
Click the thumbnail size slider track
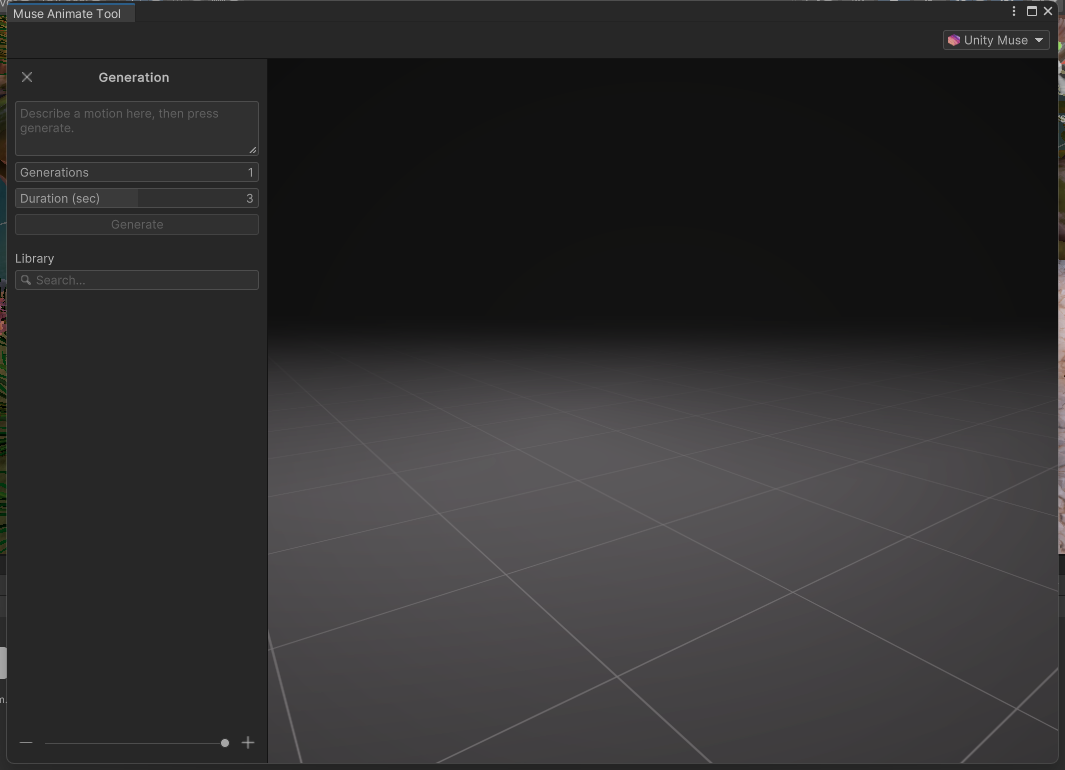(130, 743)
